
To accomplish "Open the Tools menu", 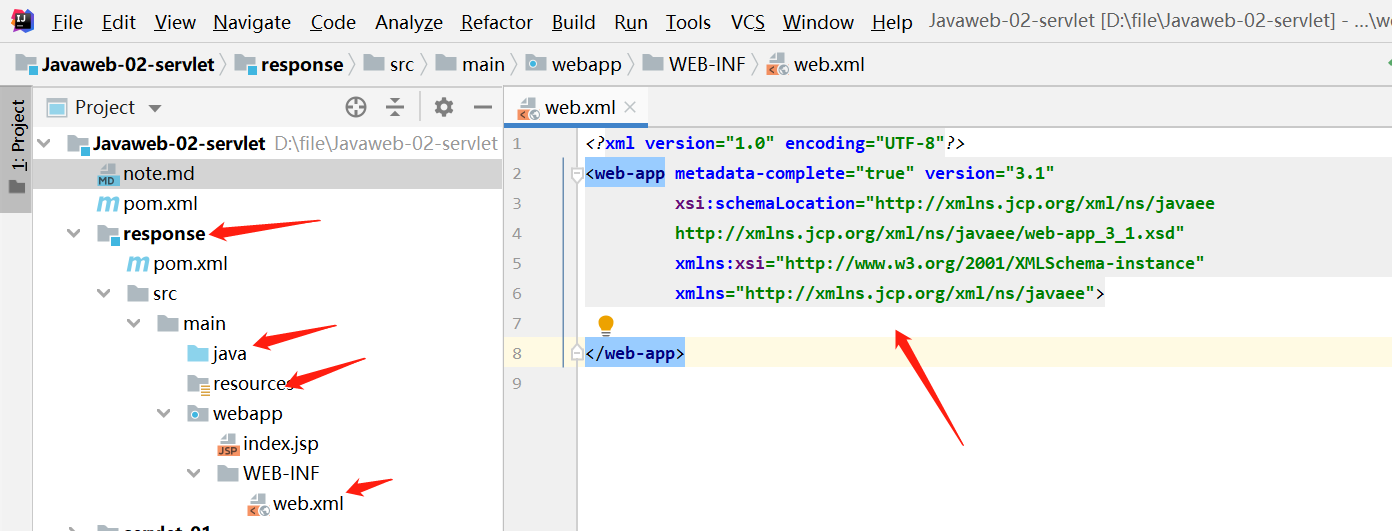I will coord(688,22).
